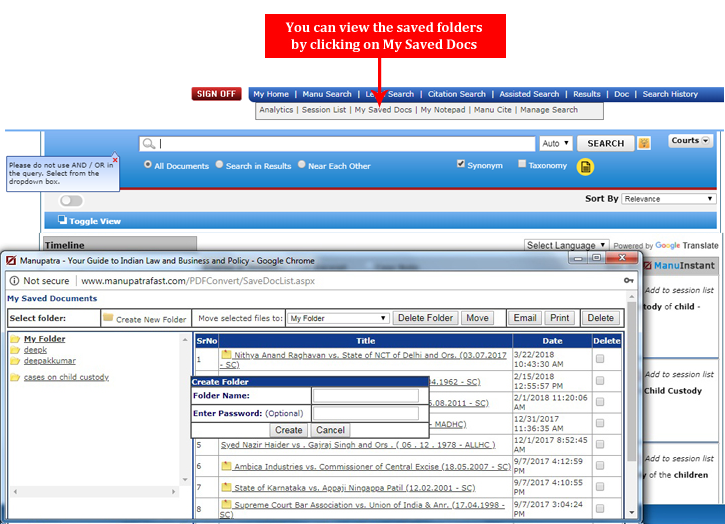The height and width of the screenshot is (524, 725).
Task: Click the magnifier icon in search box
Action: click(x=149, y=144)
